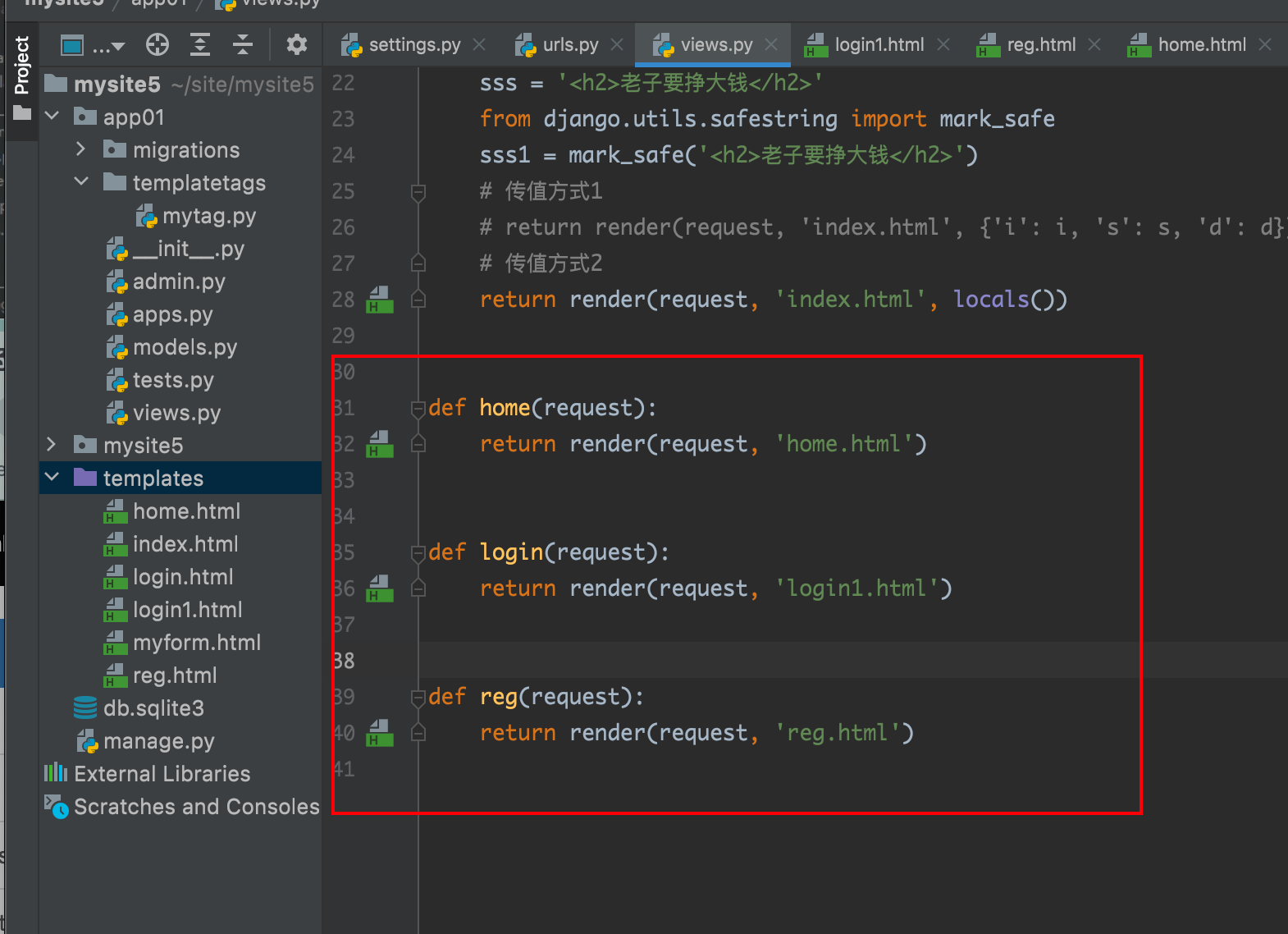Open tests.py file
The height and width of the screenshot is (934, 1288).
pyautogui.click(x=160, y=380)
